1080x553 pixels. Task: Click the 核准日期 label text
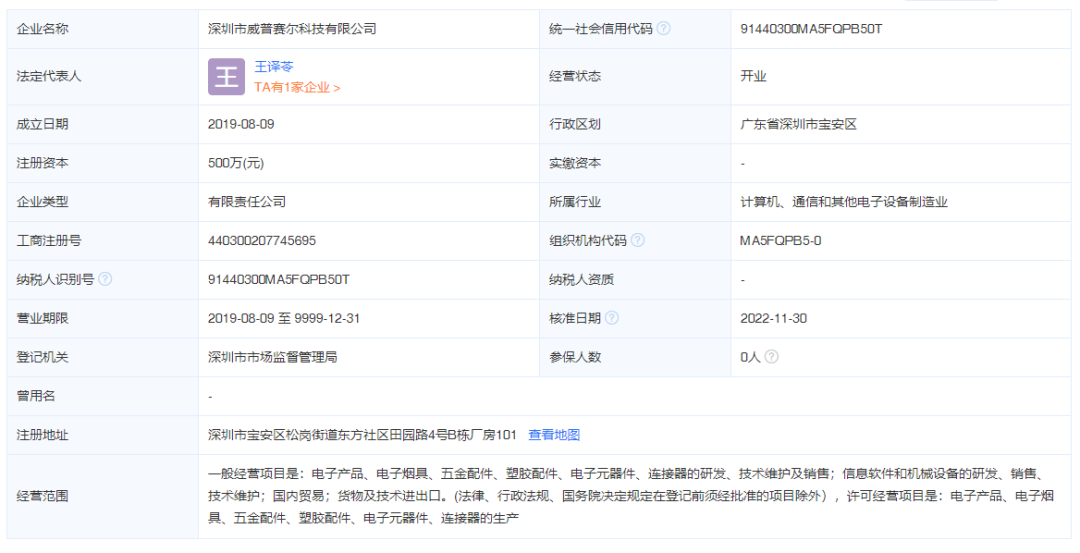click(x=575, y=318)
